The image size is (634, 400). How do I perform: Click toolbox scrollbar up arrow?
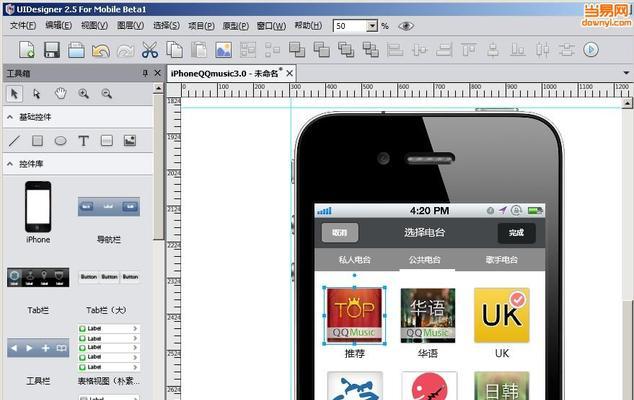point(158,88)
